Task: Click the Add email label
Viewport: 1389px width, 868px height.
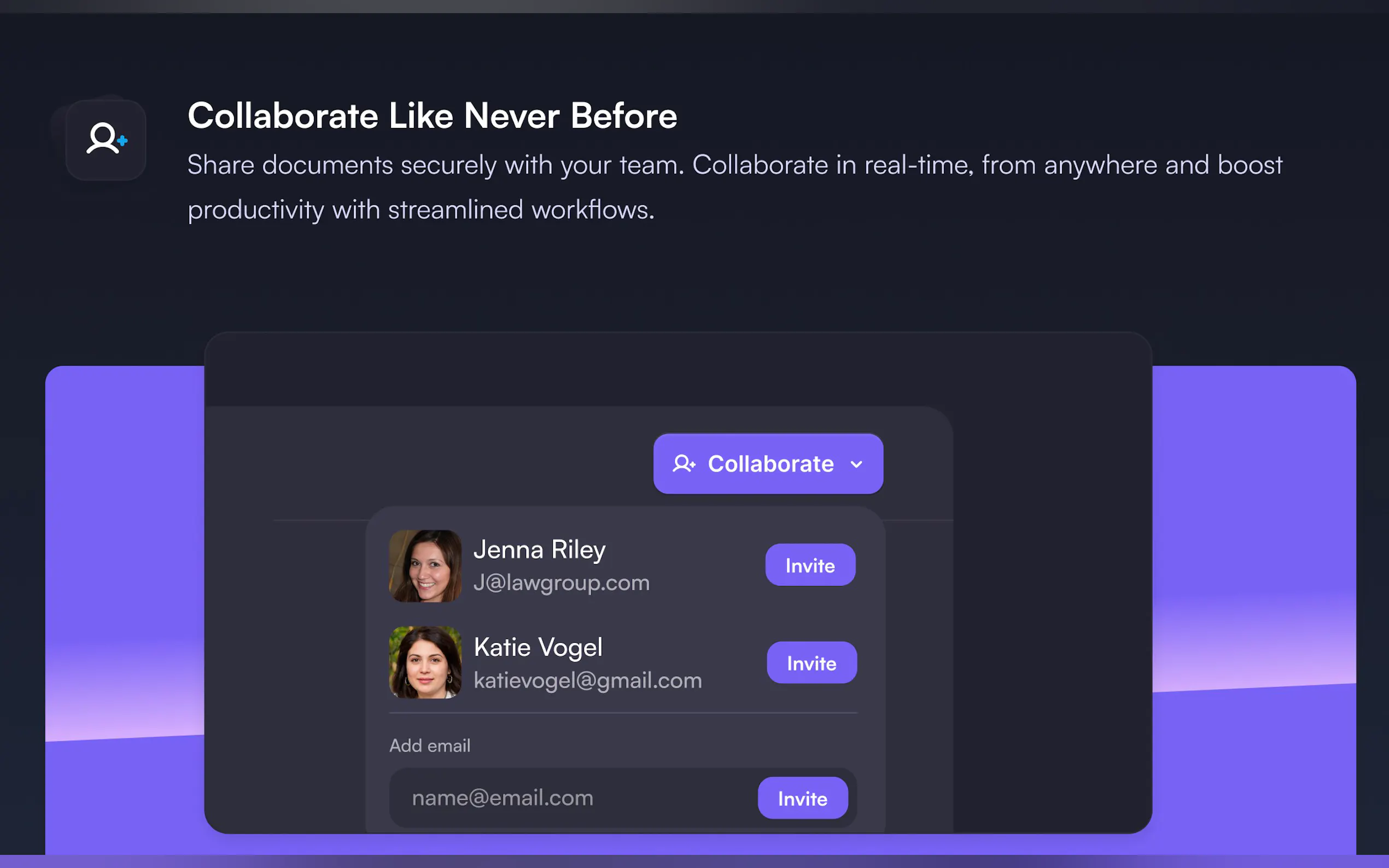Action: [x=429, y=746]
